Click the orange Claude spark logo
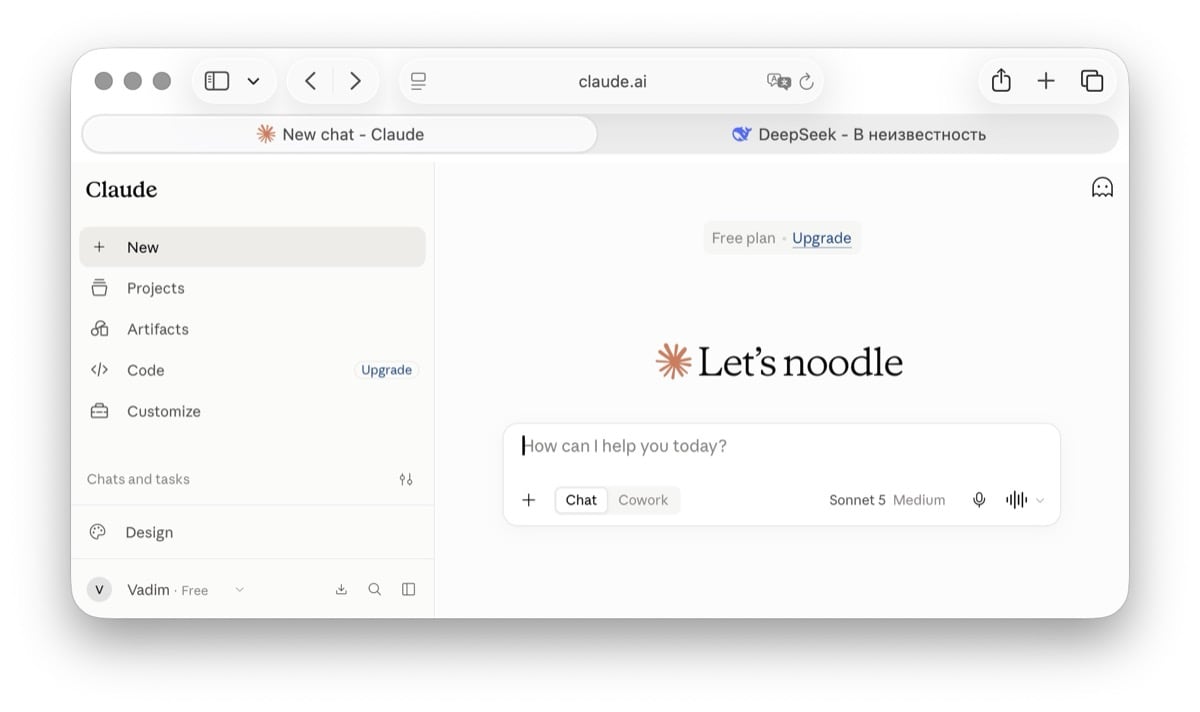This screenshot has width=1200, height=712. [673, 362]
